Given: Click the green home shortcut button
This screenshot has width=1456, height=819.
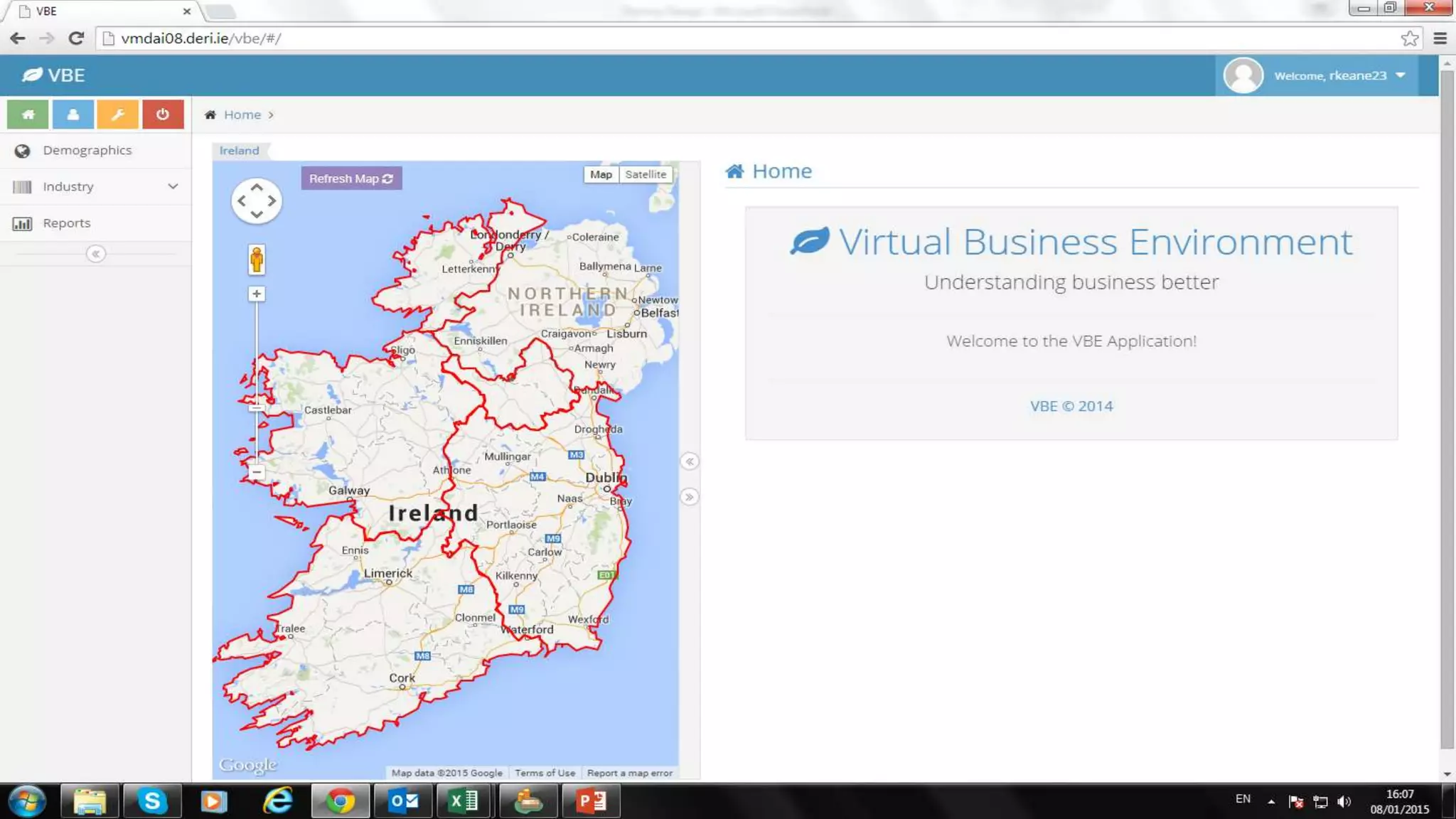Looking at the screenshot, I should (x=28, y=114).
